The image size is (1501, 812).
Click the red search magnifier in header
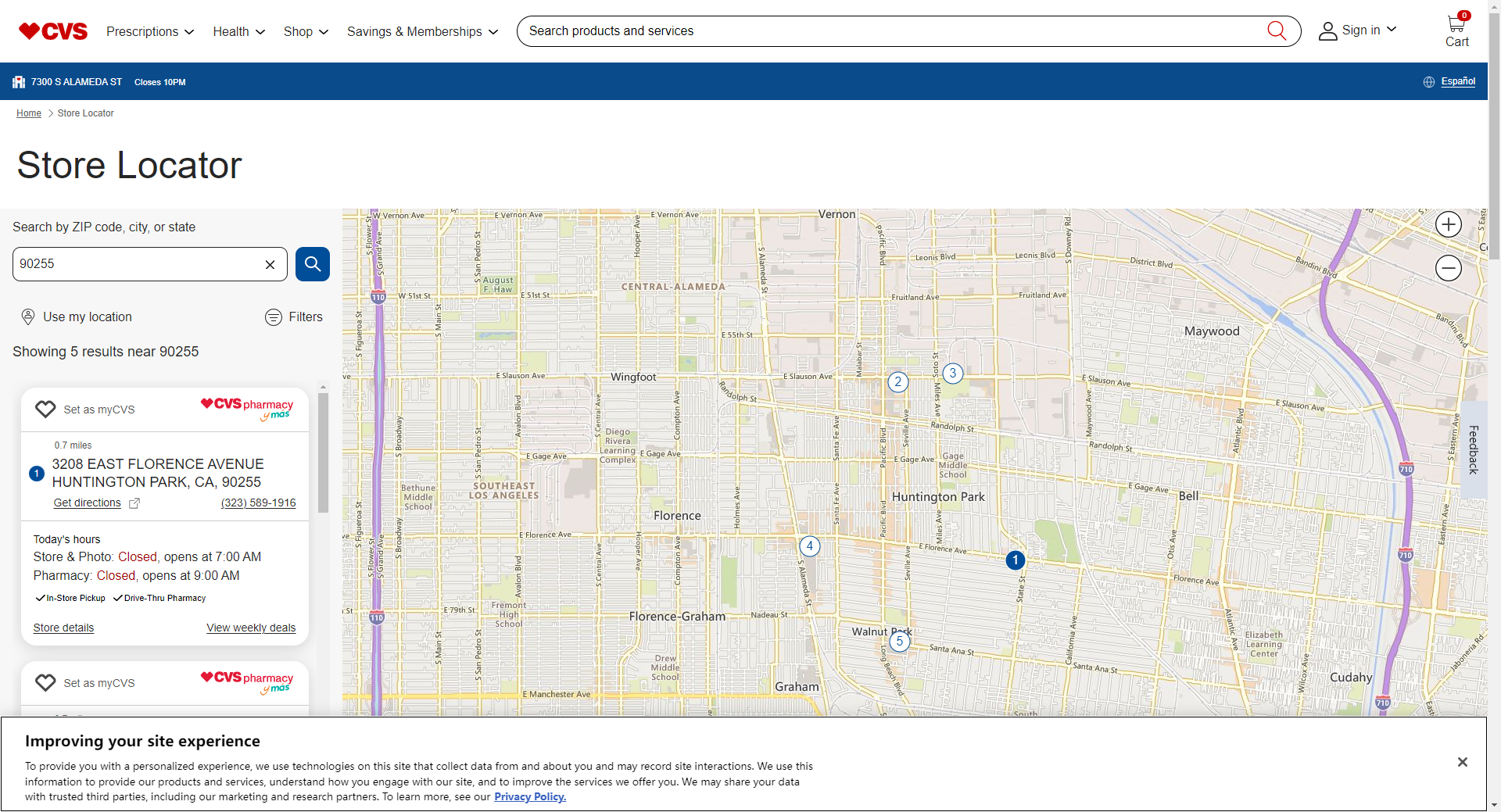(x=1277, y=31)
